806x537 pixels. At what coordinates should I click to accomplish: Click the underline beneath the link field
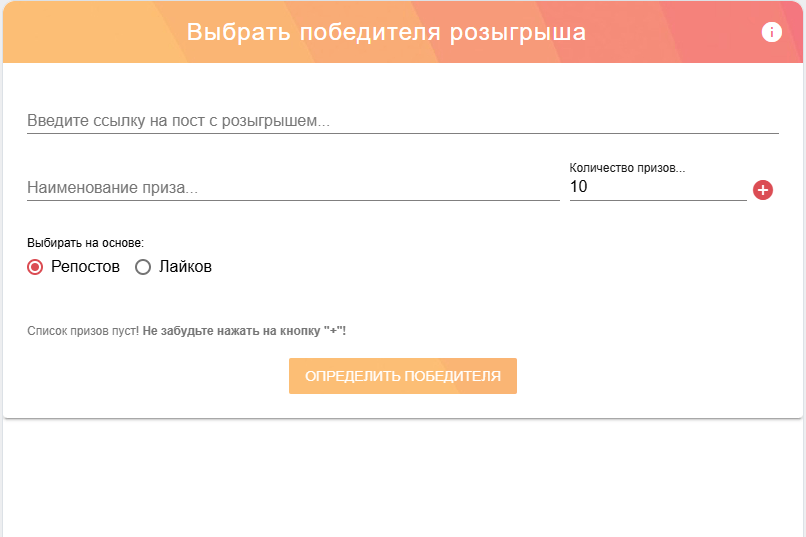coord(402,133)
